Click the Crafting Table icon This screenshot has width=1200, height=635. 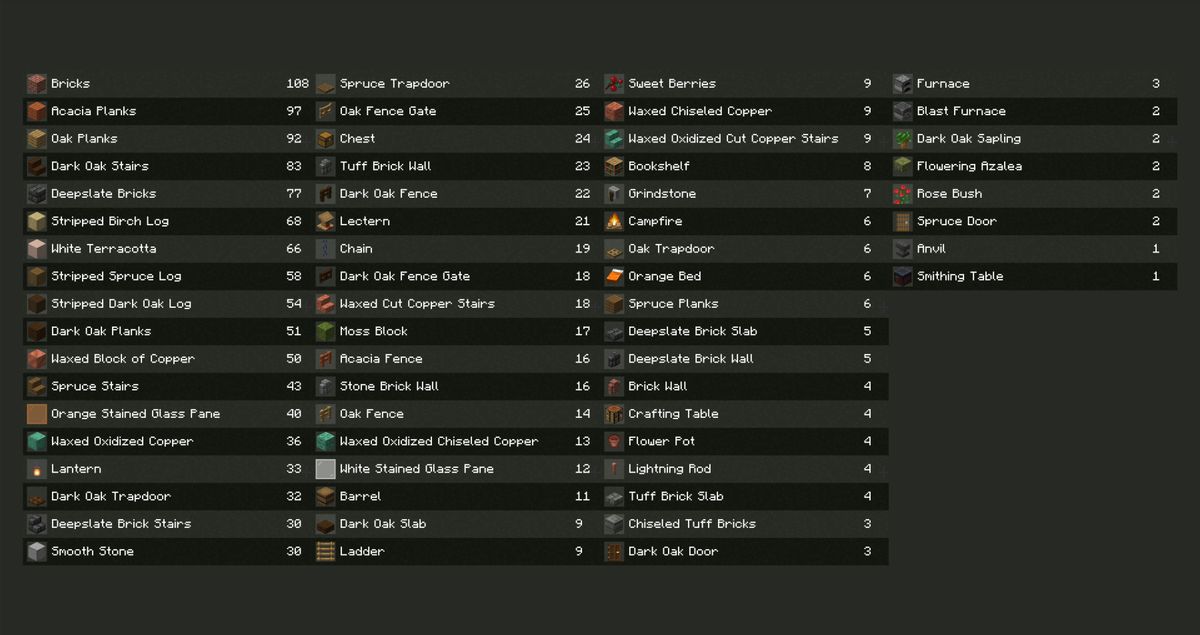point(614,414)
